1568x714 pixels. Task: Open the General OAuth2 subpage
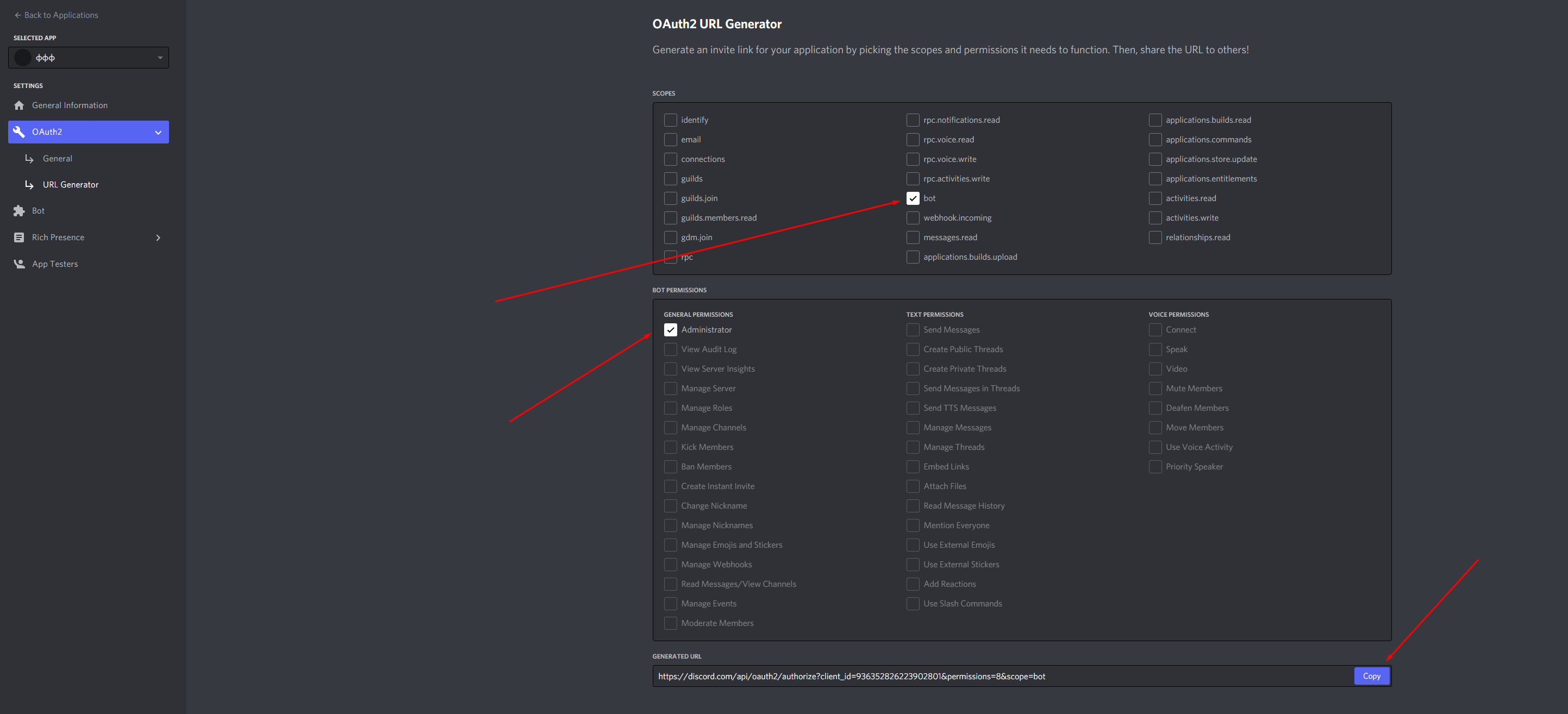(57, 158)
